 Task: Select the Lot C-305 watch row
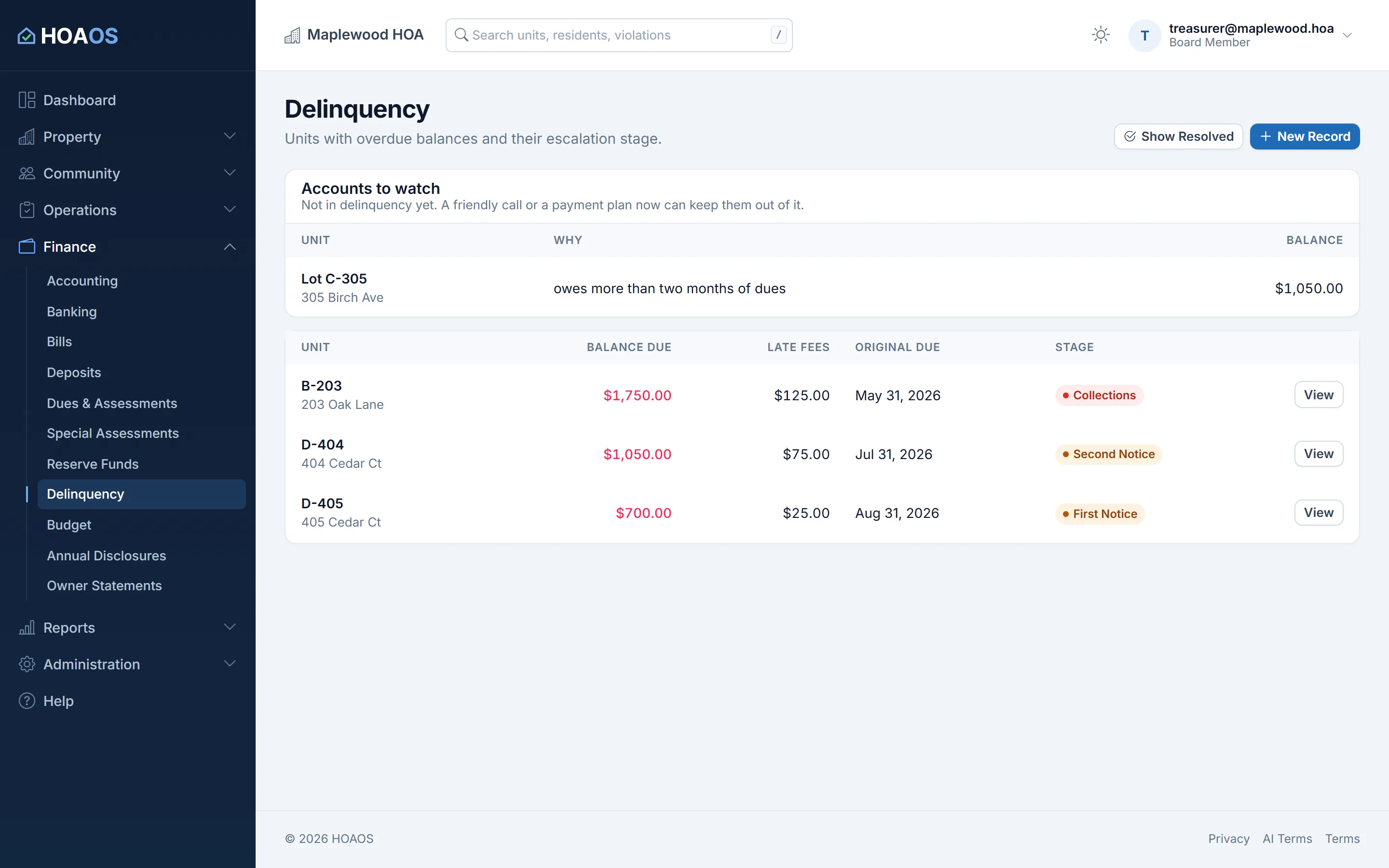tap(822, 287)
